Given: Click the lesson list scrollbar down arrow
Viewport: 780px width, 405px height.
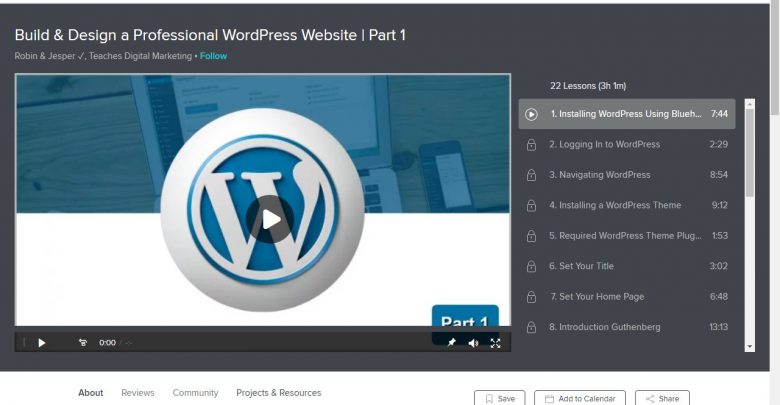Looking at the screenshot, I should [750, 347].
